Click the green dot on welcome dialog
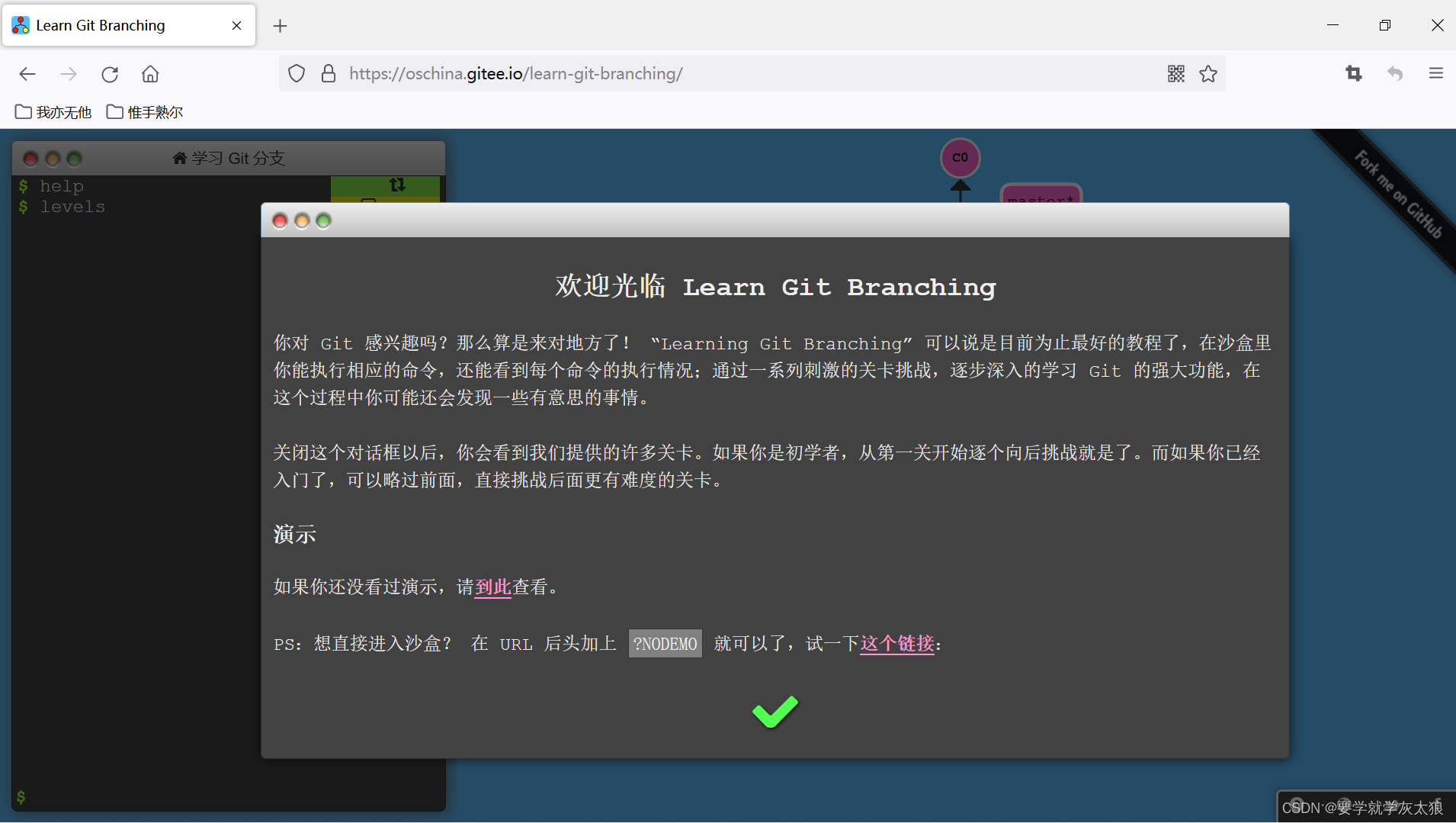This screenshot has height=823, width=1456. pos(323,220)
